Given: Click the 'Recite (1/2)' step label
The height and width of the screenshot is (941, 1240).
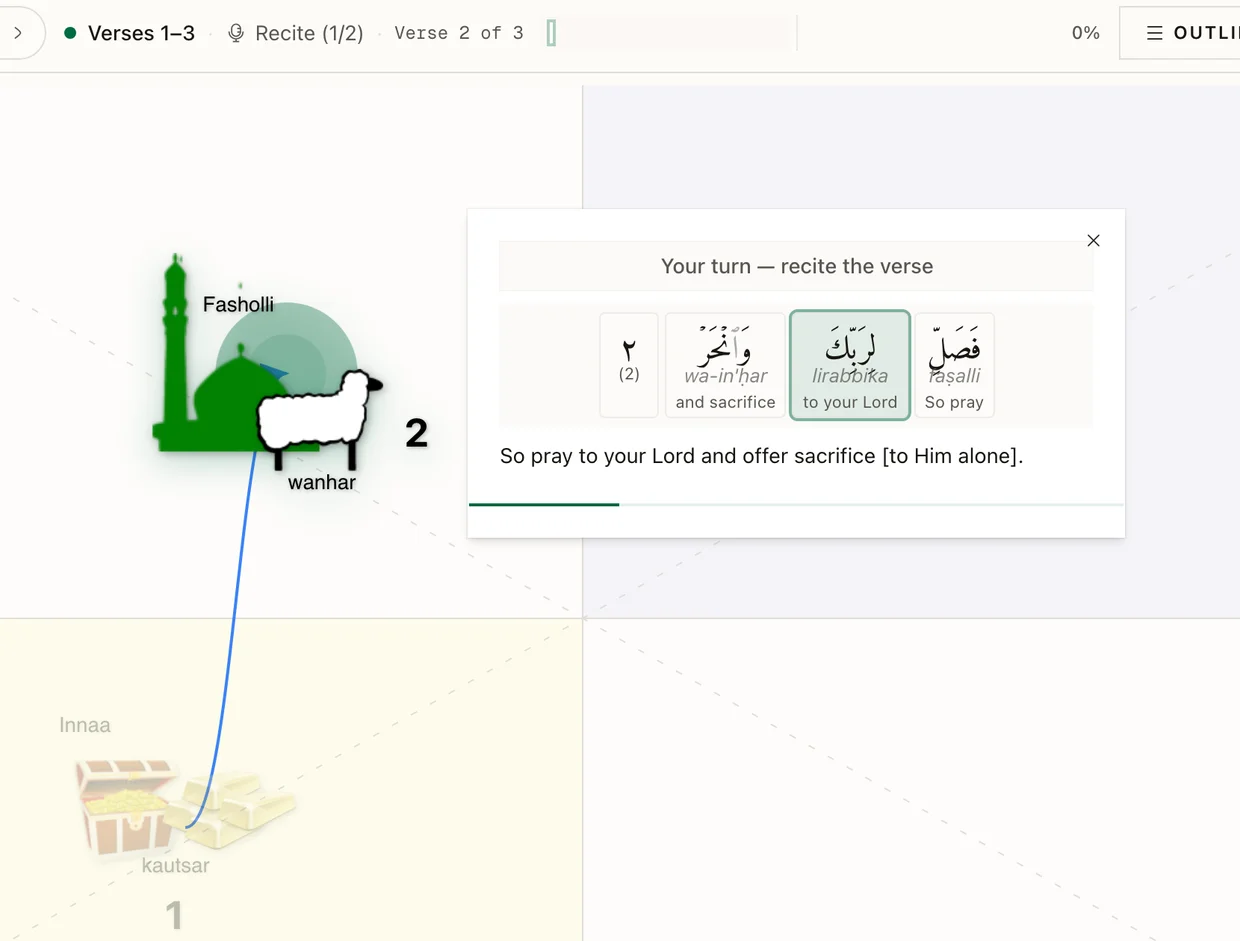Looking at the screenshot, I should pos(309,33).
